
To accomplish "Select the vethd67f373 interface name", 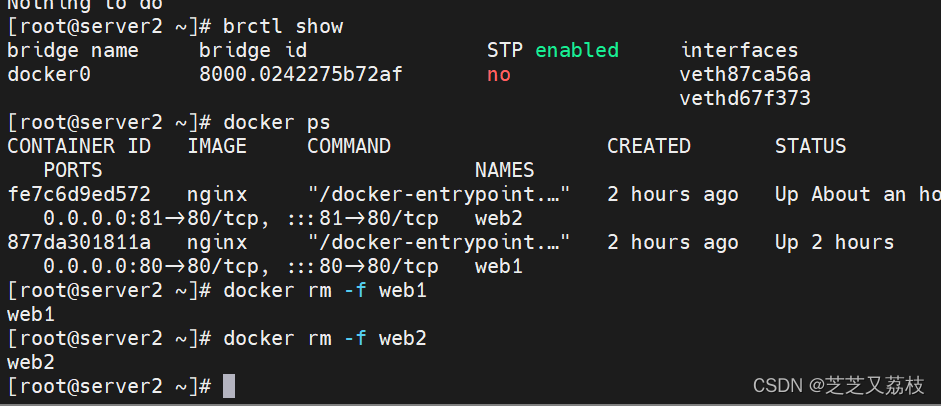I will pos(745,98).
